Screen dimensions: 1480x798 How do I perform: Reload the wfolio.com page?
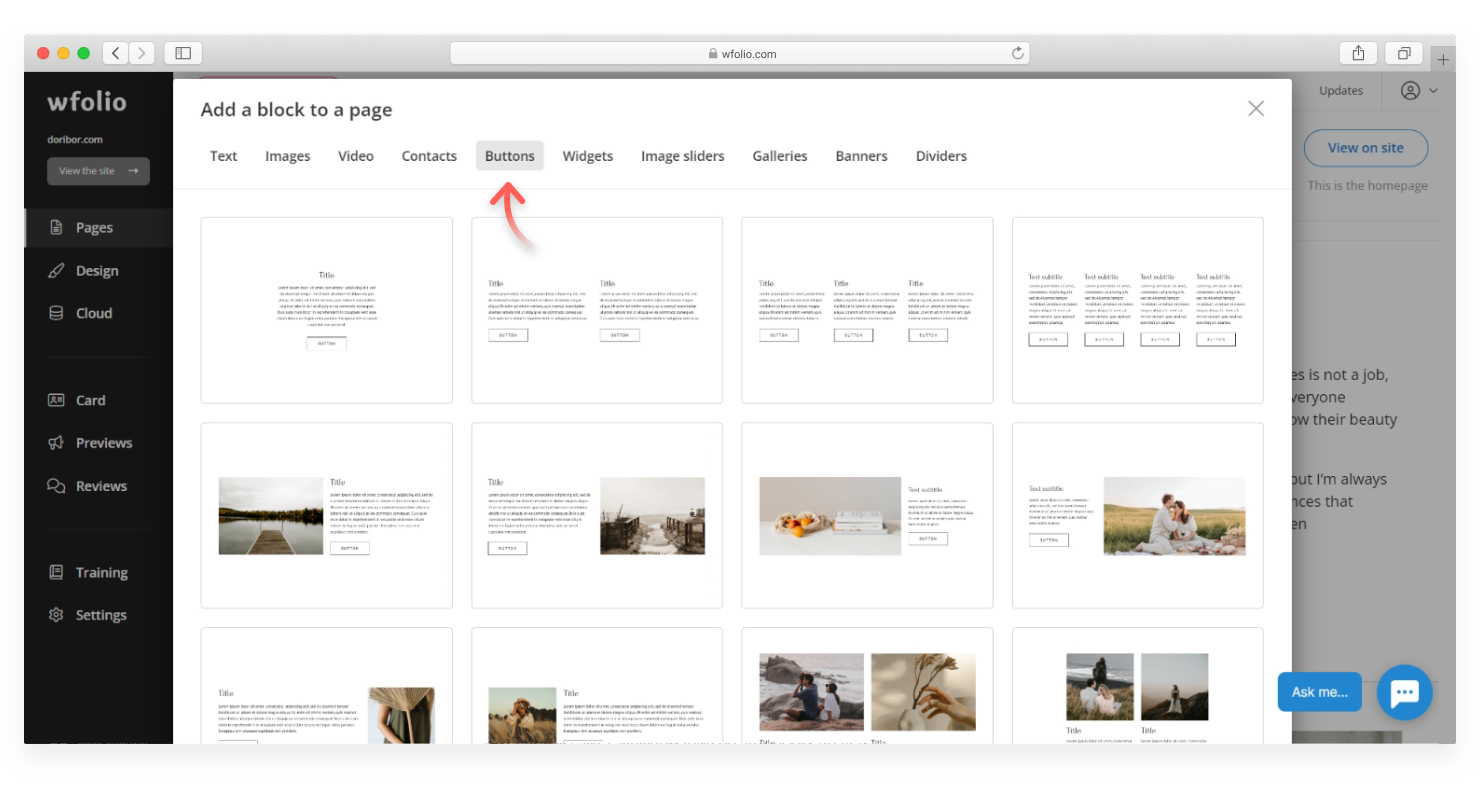coord(1018,53)
